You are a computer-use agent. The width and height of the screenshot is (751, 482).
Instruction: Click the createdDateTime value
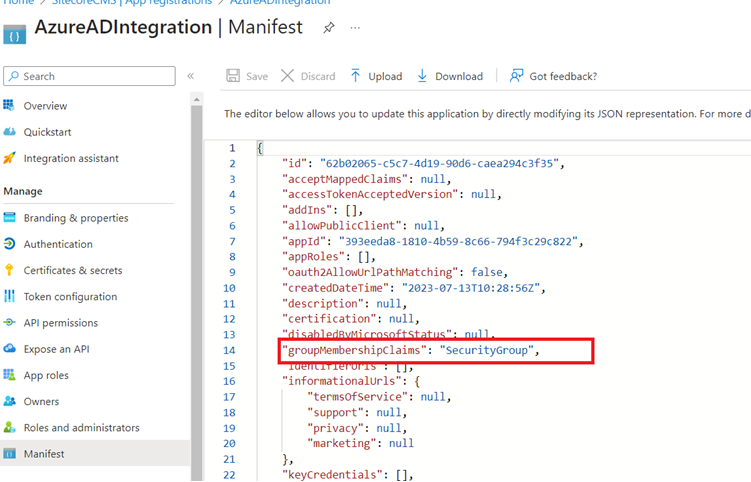point(471,288)
